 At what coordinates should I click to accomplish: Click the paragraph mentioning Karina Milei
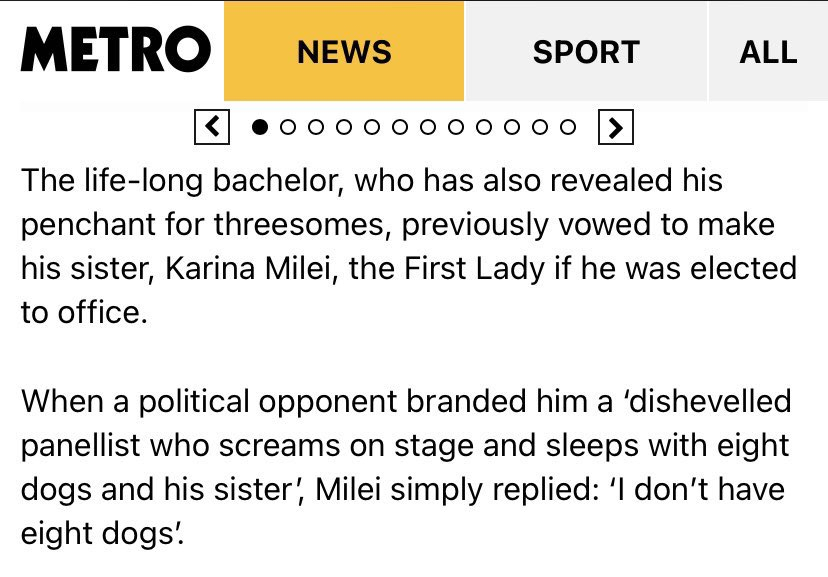pos(408,246)
